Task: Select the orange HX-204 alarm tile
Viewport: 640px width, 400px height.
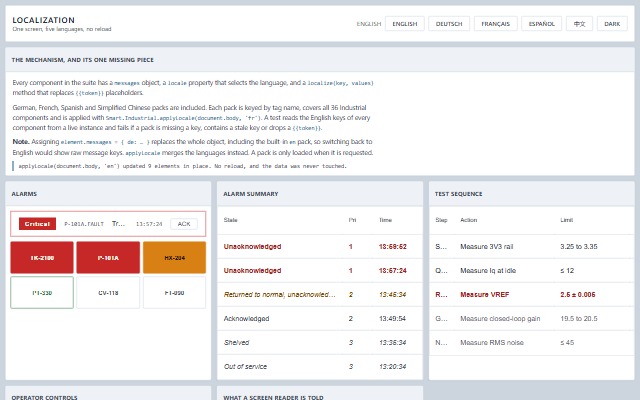Action: (174, 258)
